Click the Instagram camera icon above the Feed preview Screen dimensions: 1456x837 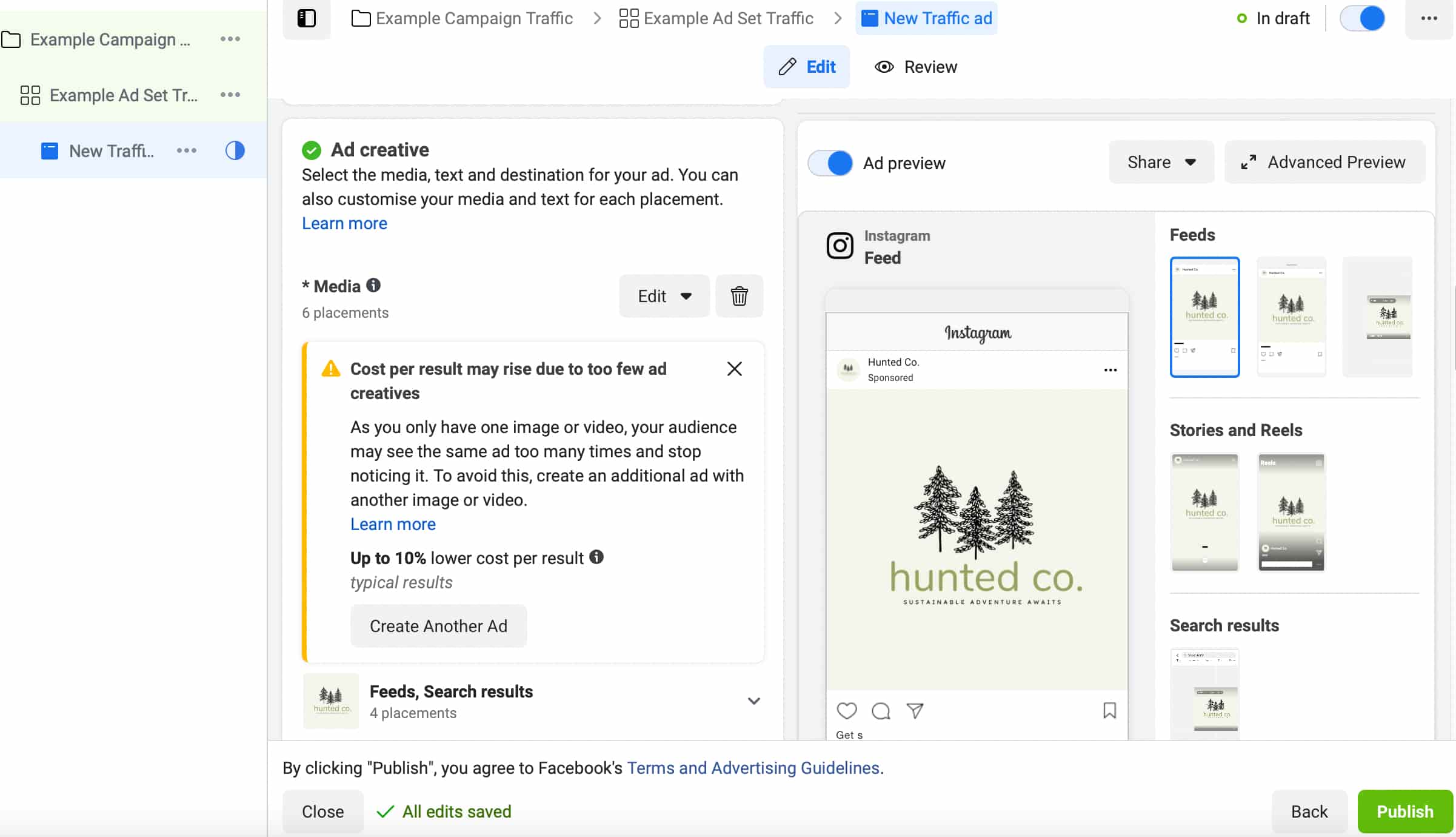[839, 246]
